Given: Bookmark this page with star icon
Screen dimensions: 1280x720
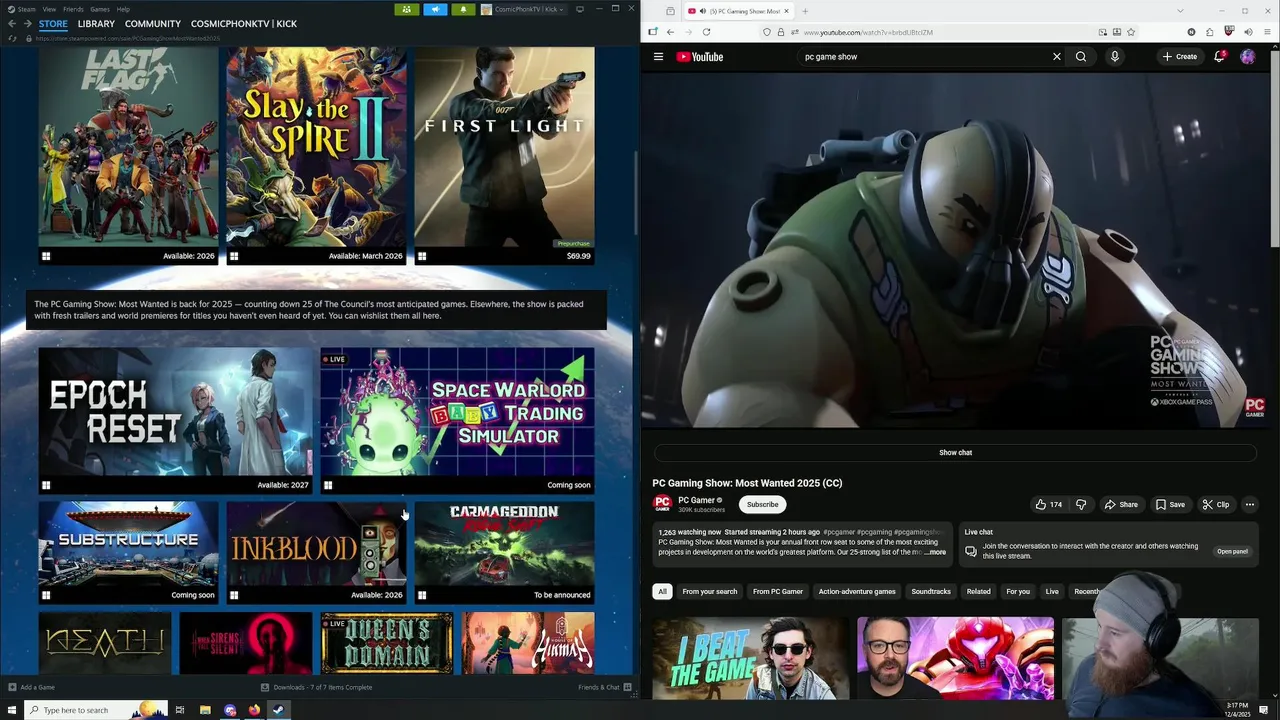Looking at the screenshot, I should pos(1131,32).
